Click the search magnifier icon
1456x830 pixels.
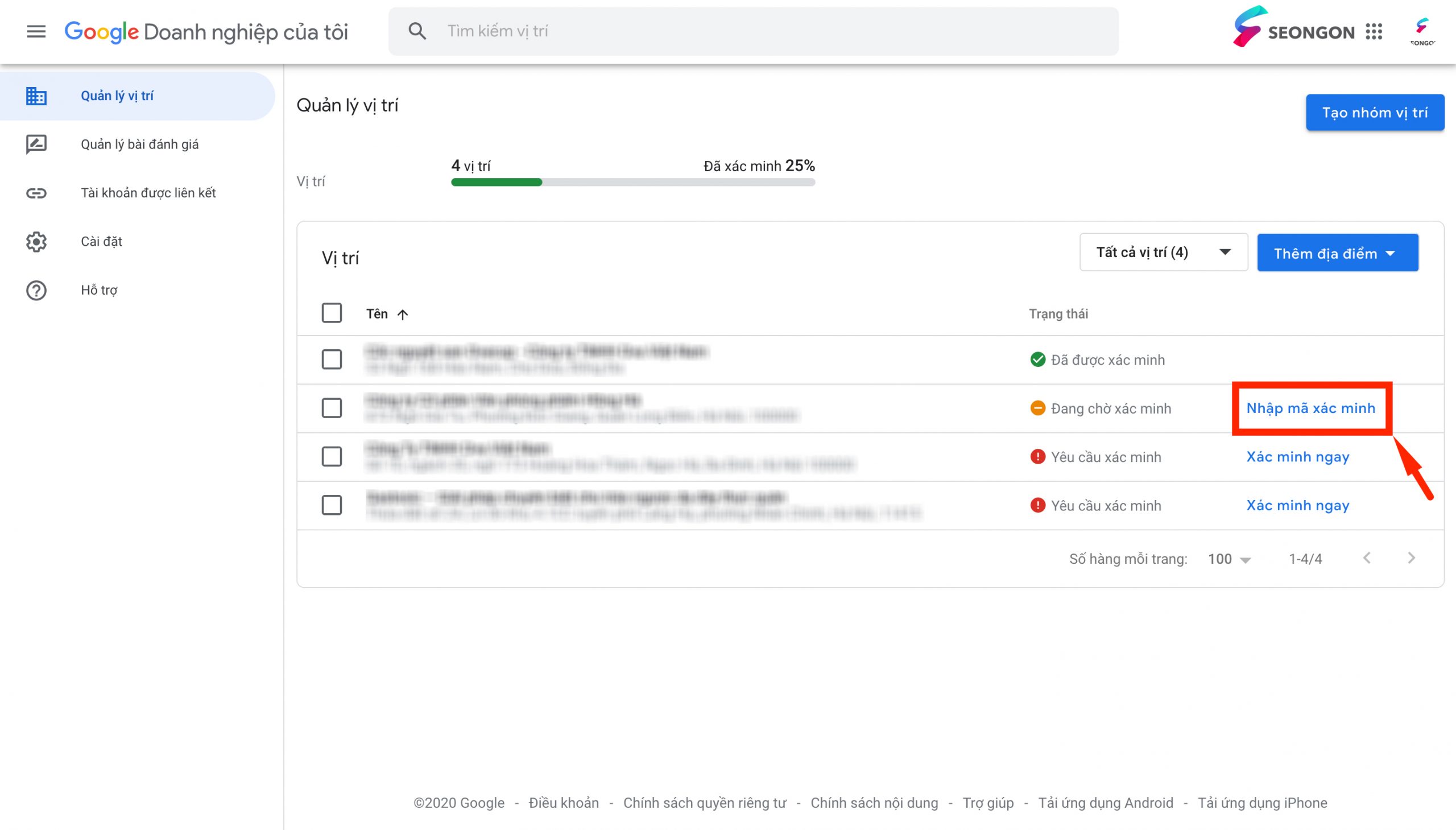click(417, 31)
